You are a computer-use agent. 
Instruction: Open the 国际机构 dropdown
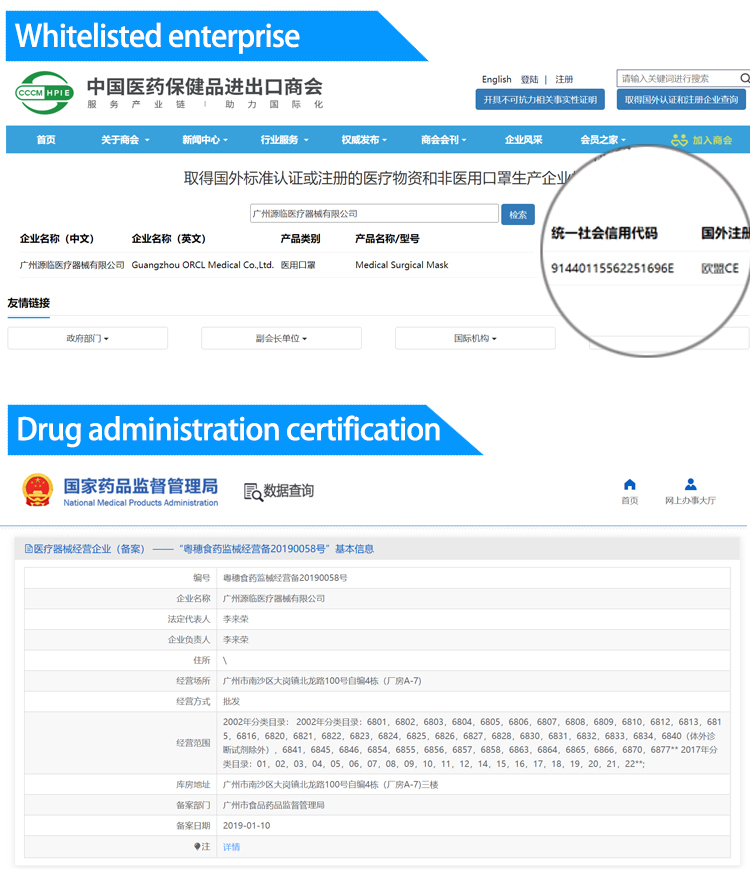click(x=475, y=339)
